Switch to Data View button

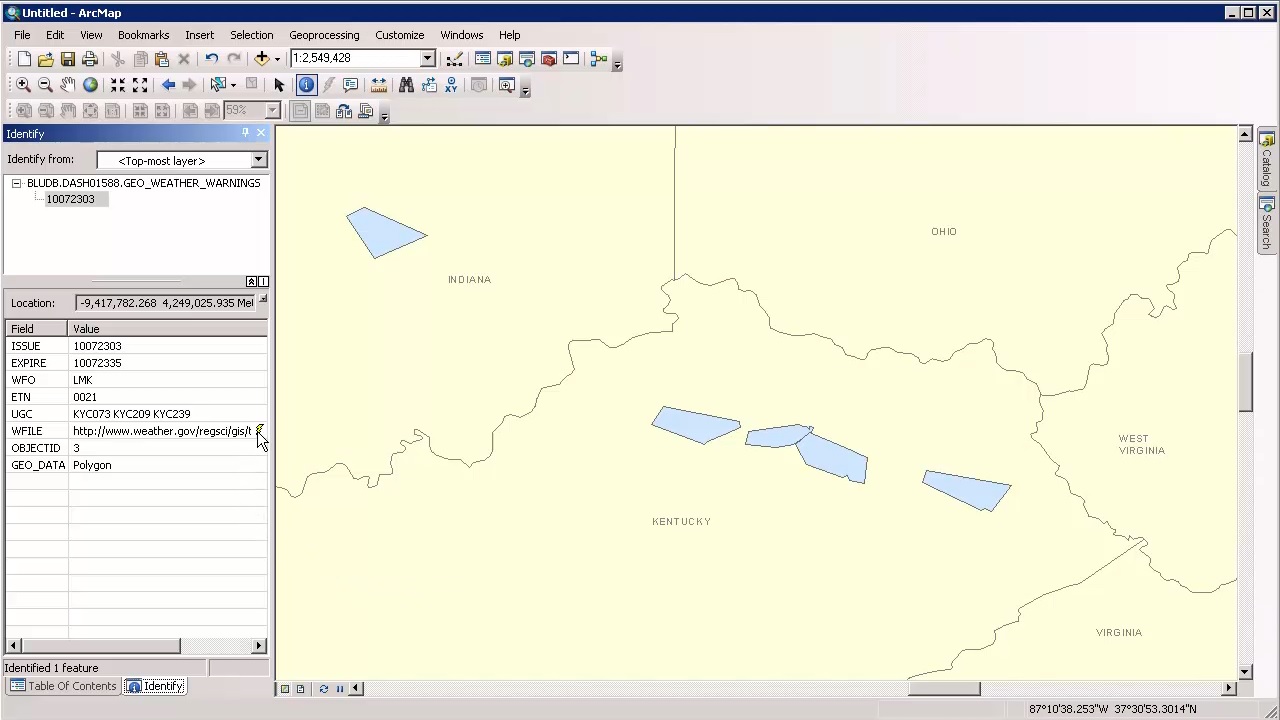[x=285, y=688]
